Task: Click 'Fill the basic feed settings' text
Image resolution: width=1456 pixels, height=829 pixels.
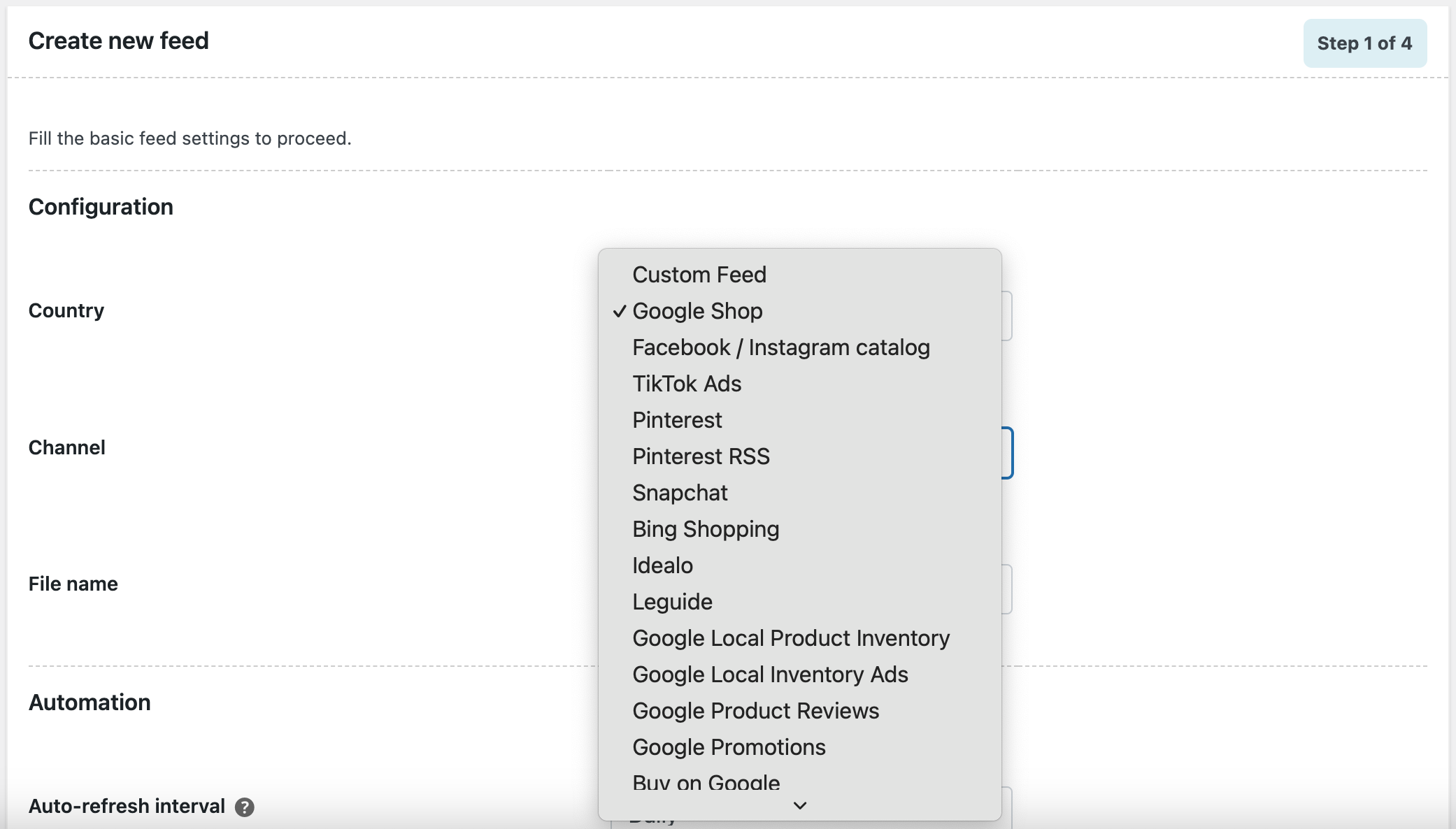Action: (190, 138)
